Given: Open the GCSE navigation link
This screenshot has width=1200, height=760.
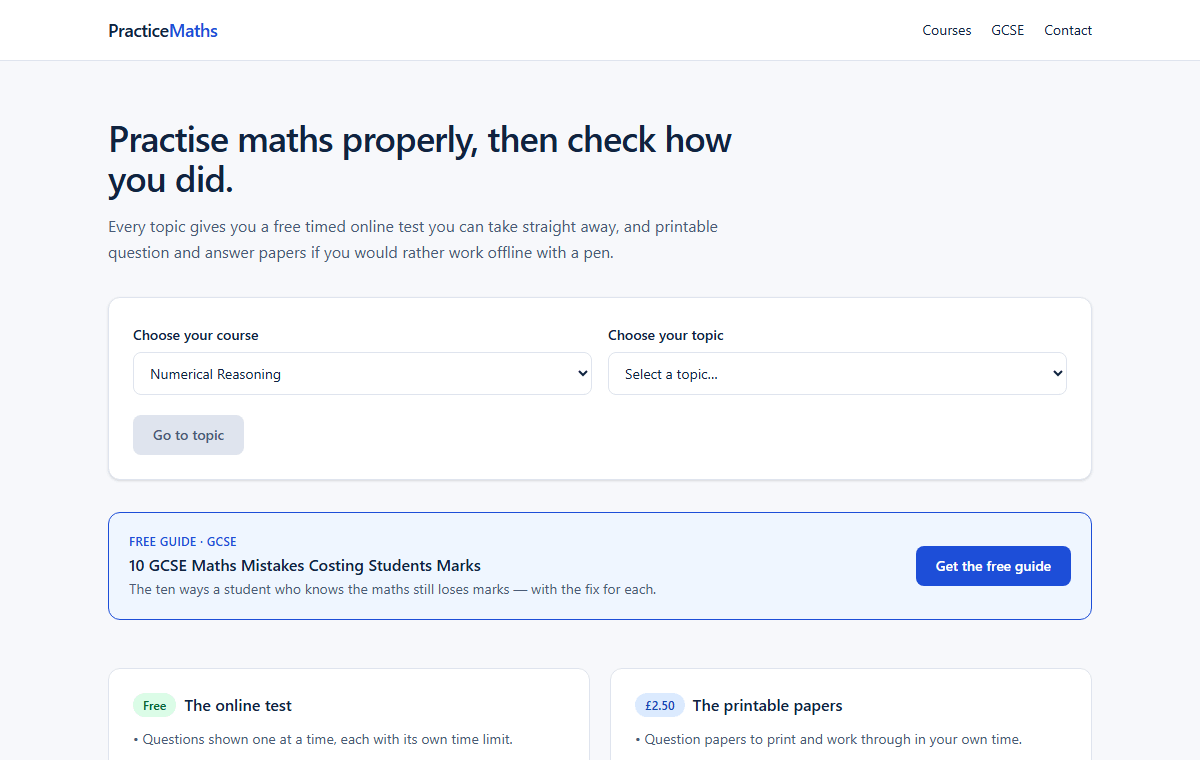Looking at the screenshot, I should 1008,31.
